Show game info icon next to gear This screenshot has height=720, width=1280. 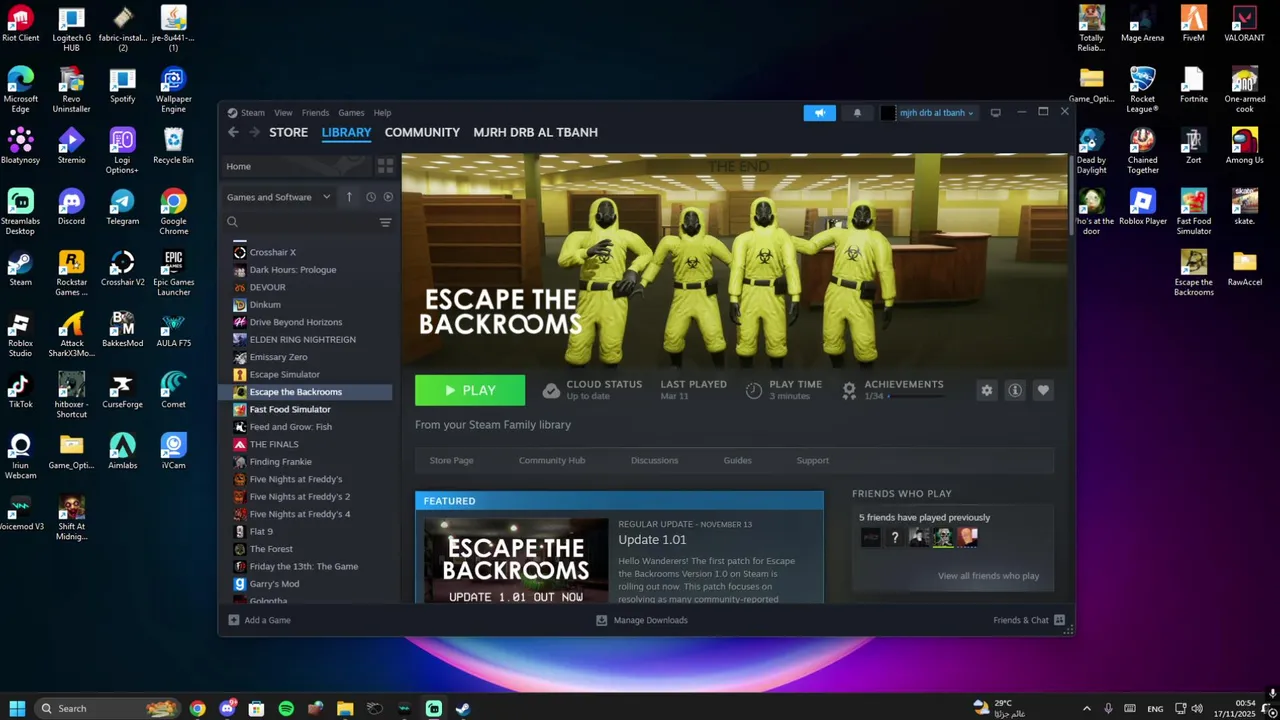click(x=1015, y=390)
